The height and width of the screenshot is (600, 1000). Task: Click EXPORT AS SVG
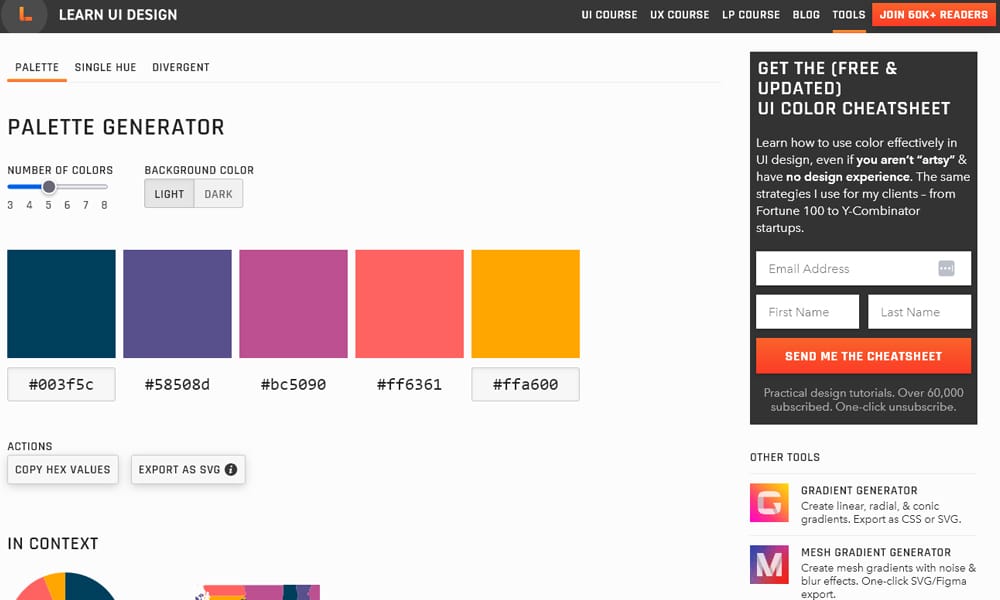tap(181, 469)
